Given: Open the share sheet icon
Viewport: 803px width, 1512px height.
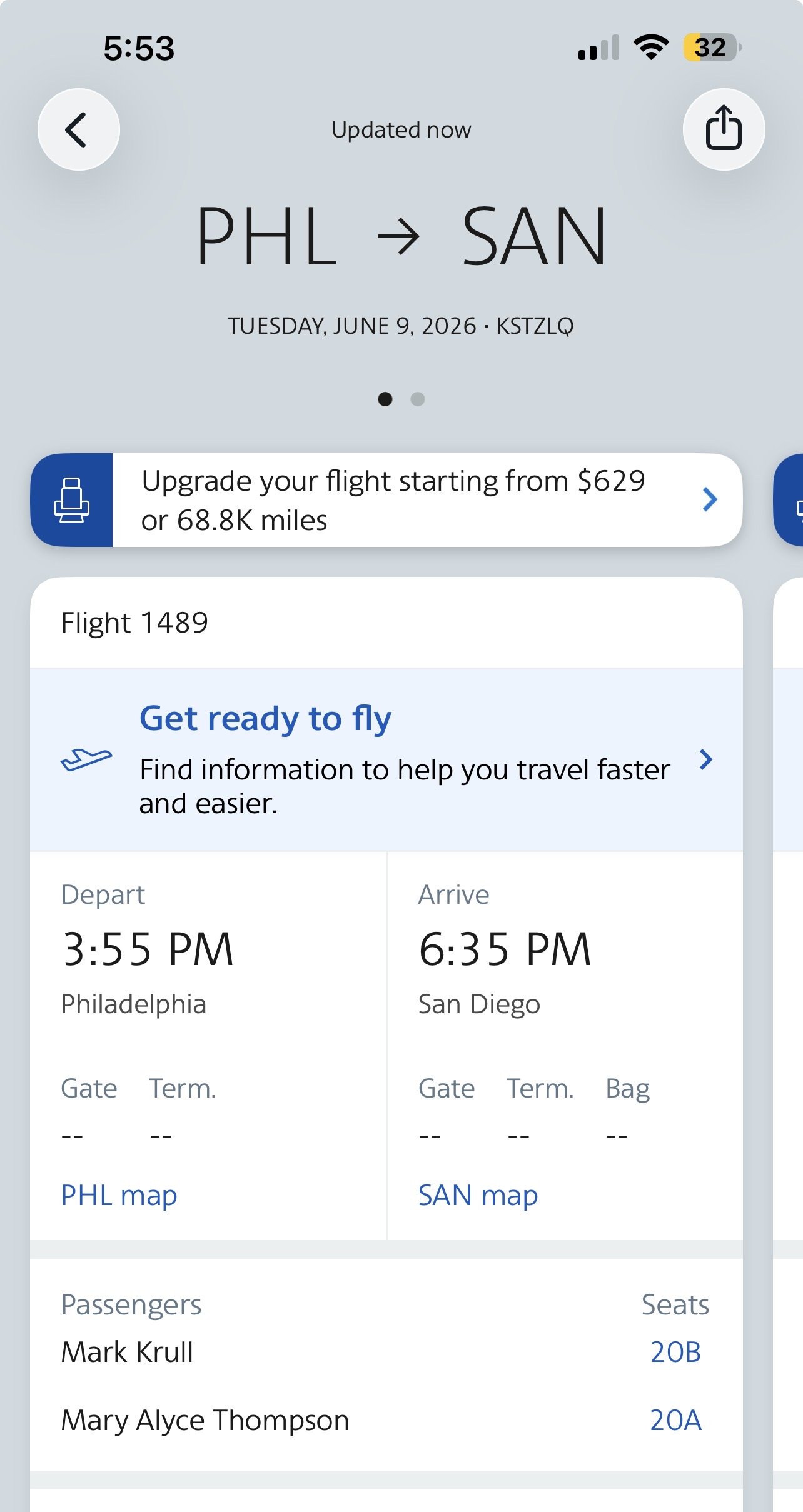Looking at the screenshot, I should 724,129.
